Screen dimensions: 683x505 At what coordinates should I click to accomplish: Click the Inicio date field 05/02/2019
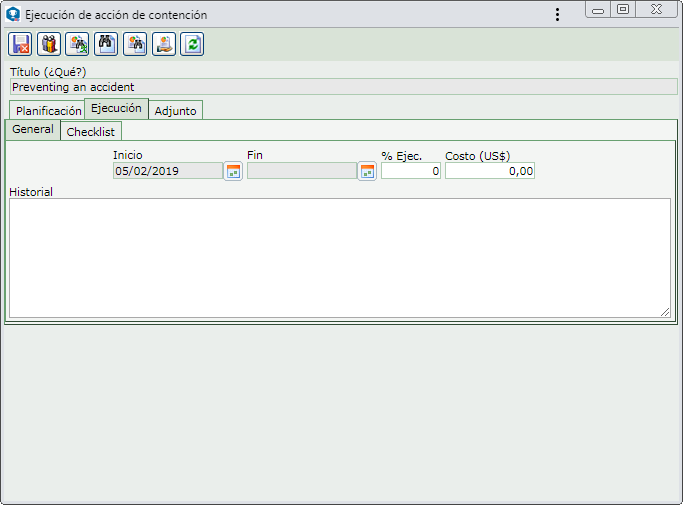pos(168,171)
